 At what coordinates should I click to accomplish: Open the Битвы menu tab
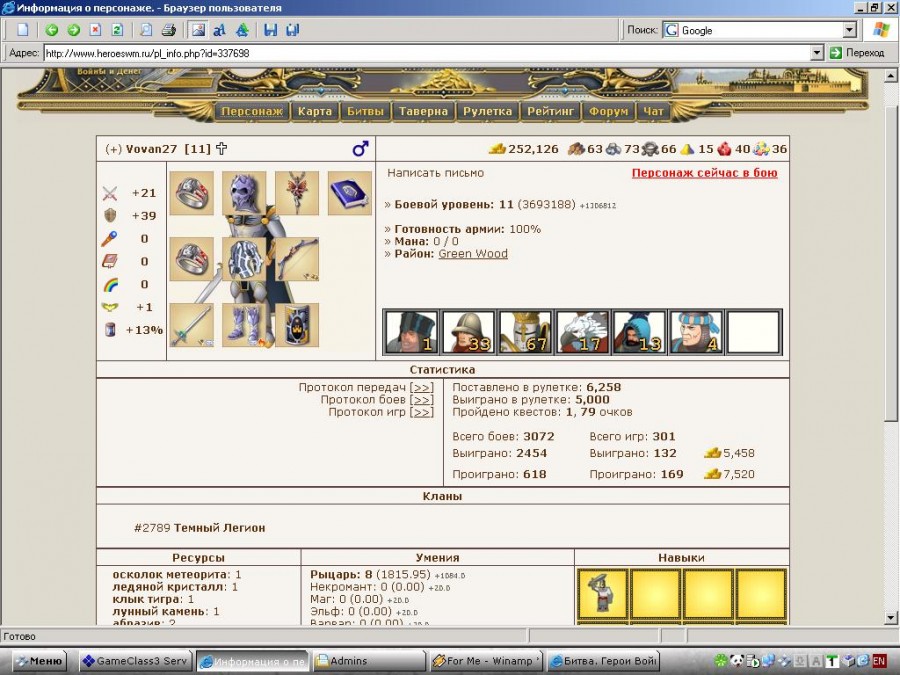tap(365, 111)
